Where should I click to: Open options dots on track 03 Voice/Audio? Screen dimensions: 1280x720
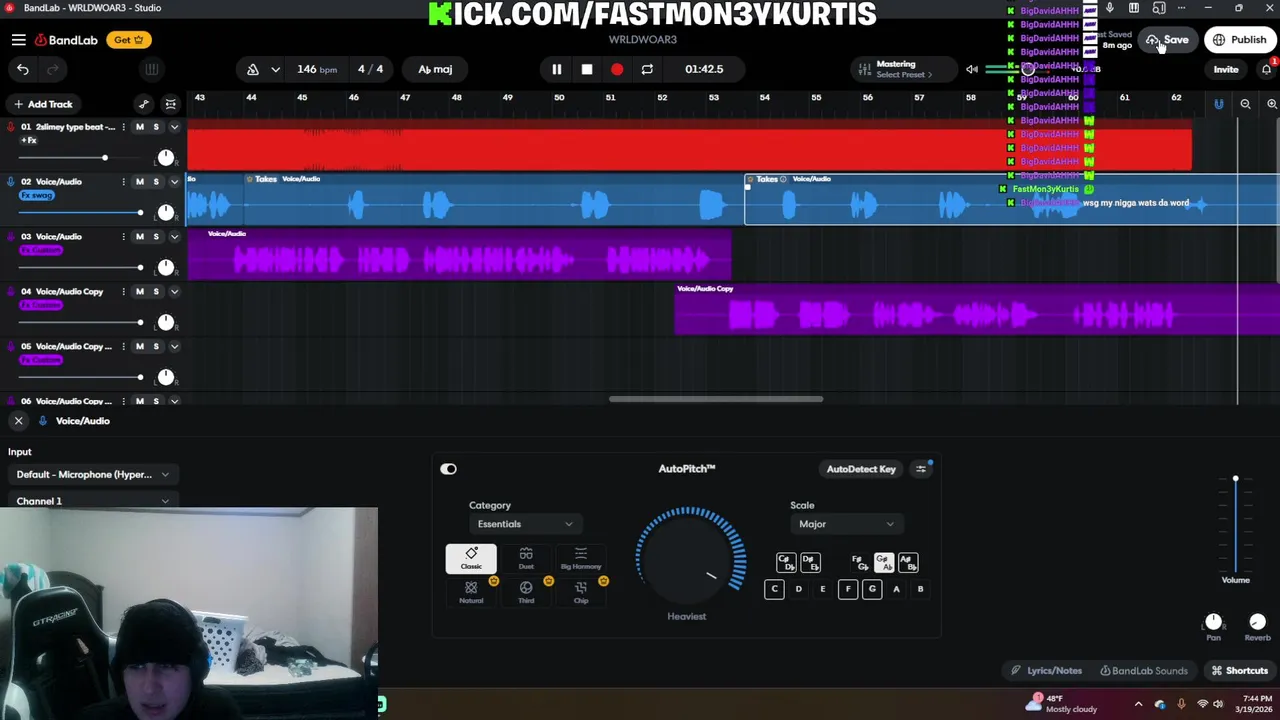[x=123, y=237]
